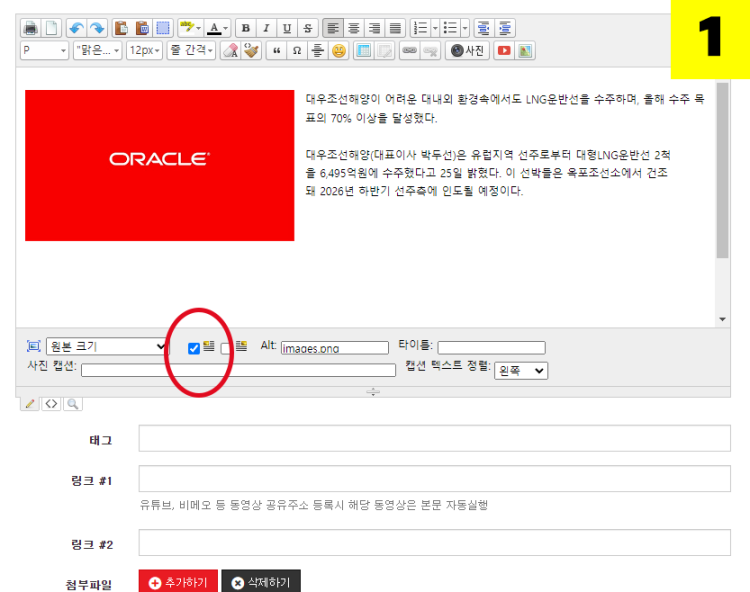Viewport: 750px width, 592px height.
Task: Check the unchecked image alignment checkbox
Action: point(226,348)
